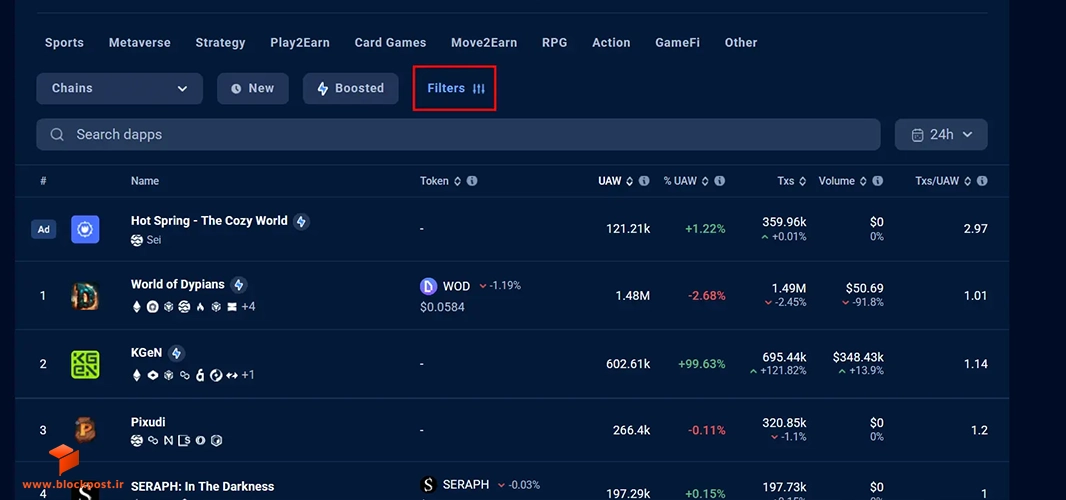Screen dimensions: 1066x500
Task: Click the info icon beside Token header
Action: 472,181
